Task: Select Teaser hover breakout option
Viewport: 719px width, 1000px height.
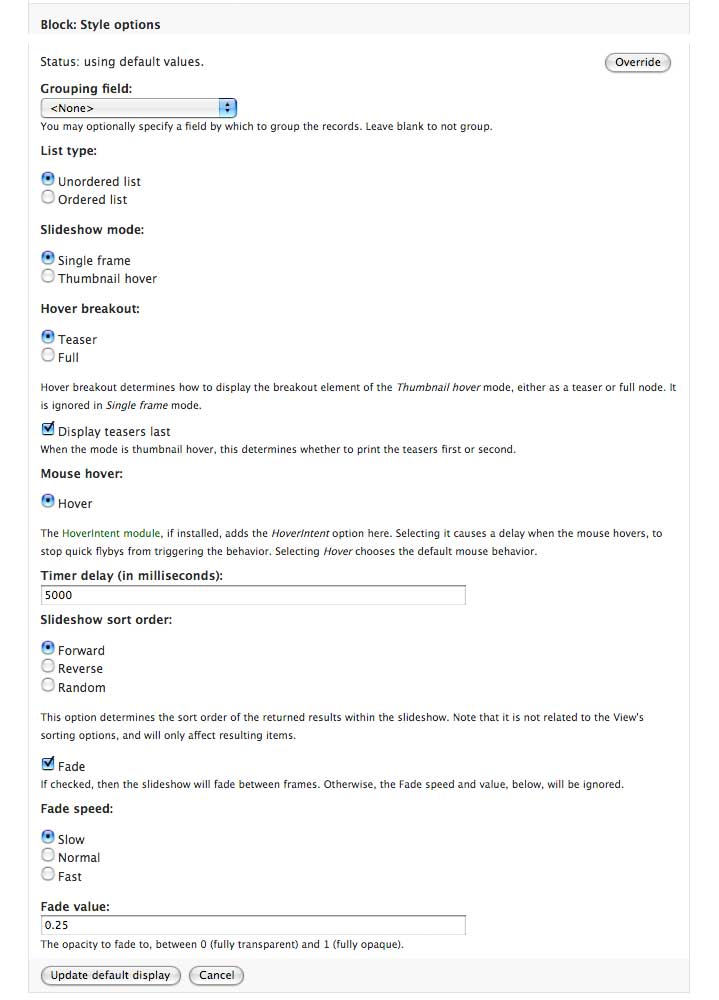Action: point(48,338)
